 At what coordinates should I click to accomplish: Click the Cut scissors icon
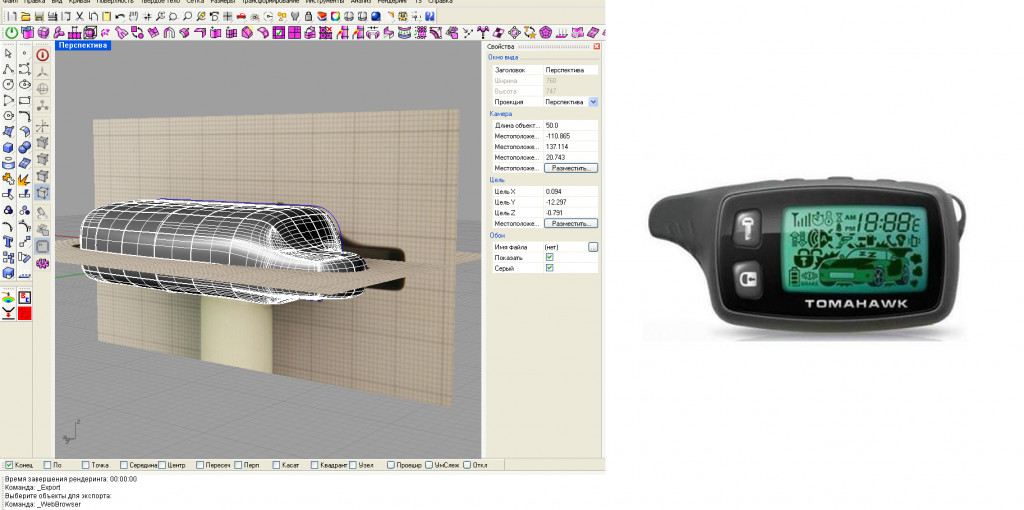(80, 16)
